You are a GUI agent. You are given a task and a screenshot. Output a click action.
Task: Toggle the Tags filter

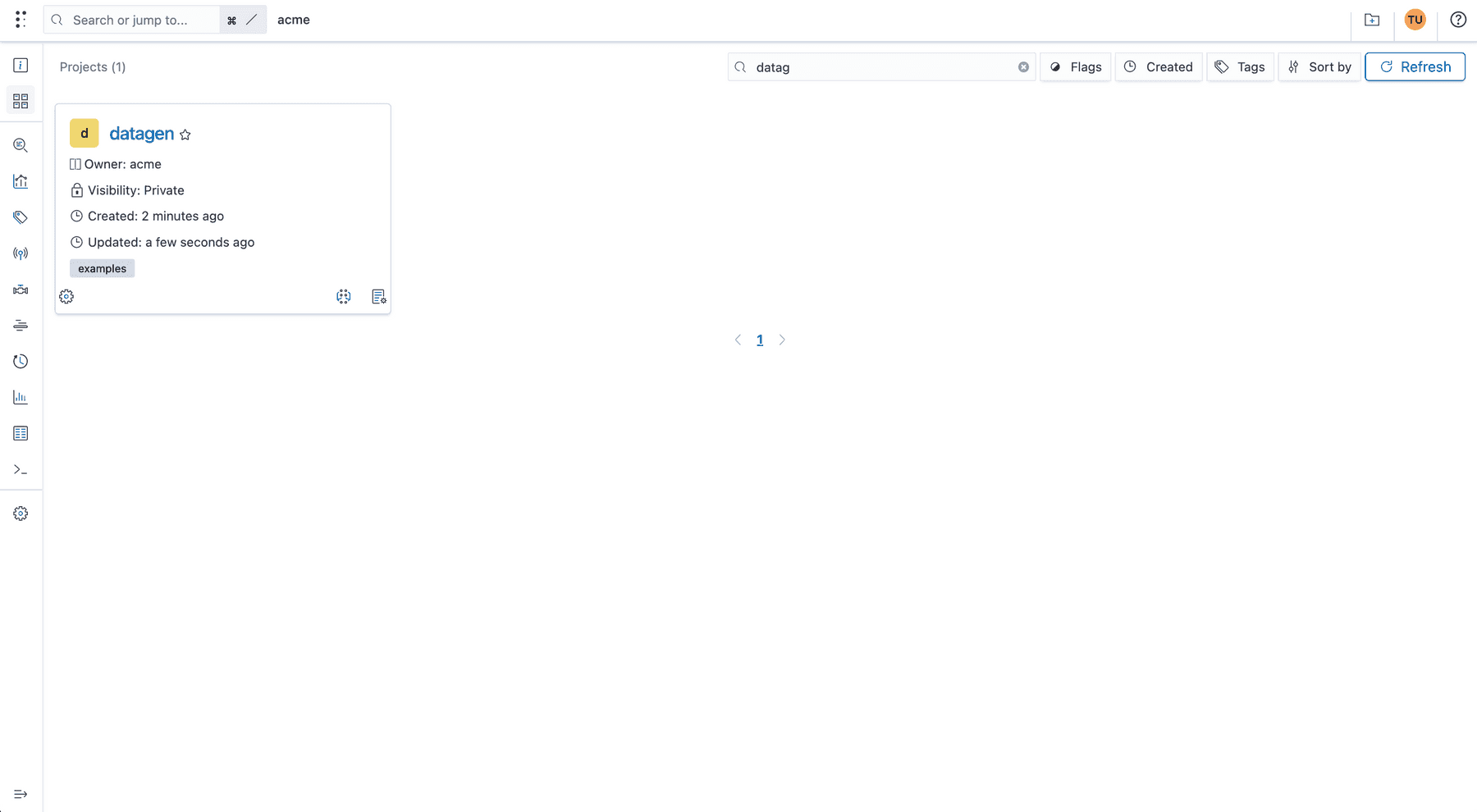pos(1240,66)
